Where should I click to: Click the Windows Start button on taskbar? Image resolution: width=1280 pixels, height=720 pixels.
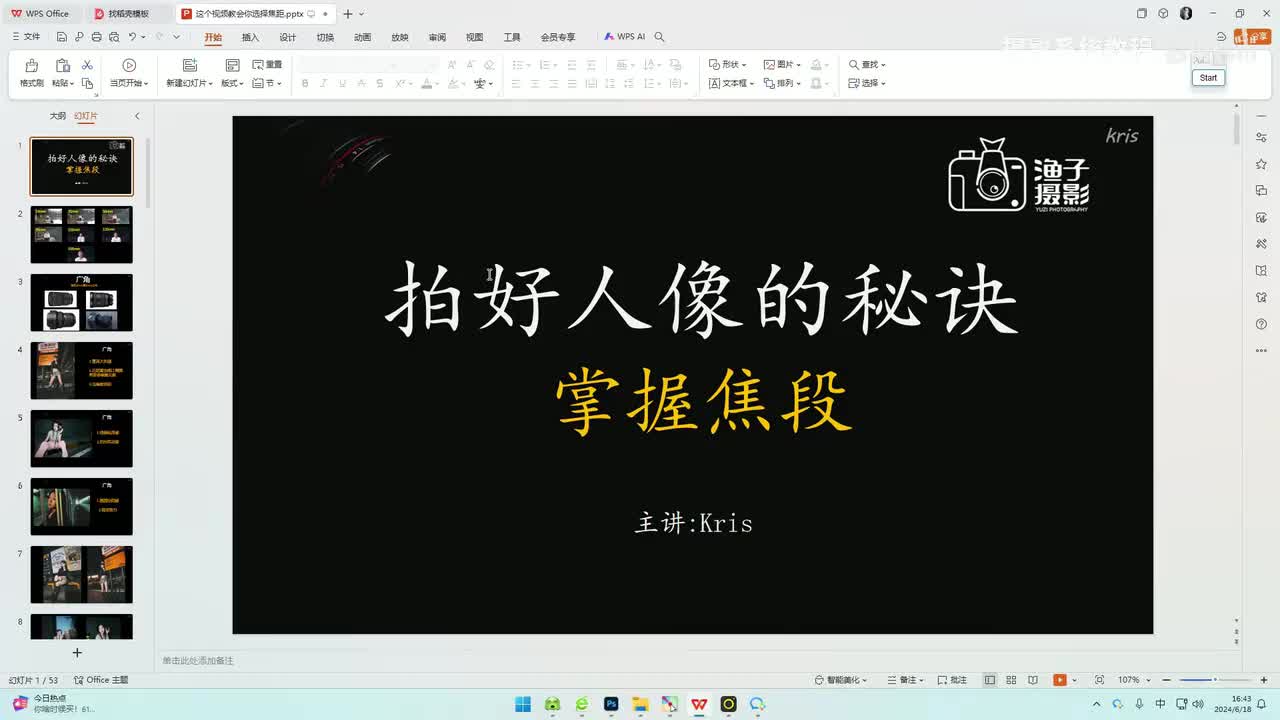pos(523,704)
